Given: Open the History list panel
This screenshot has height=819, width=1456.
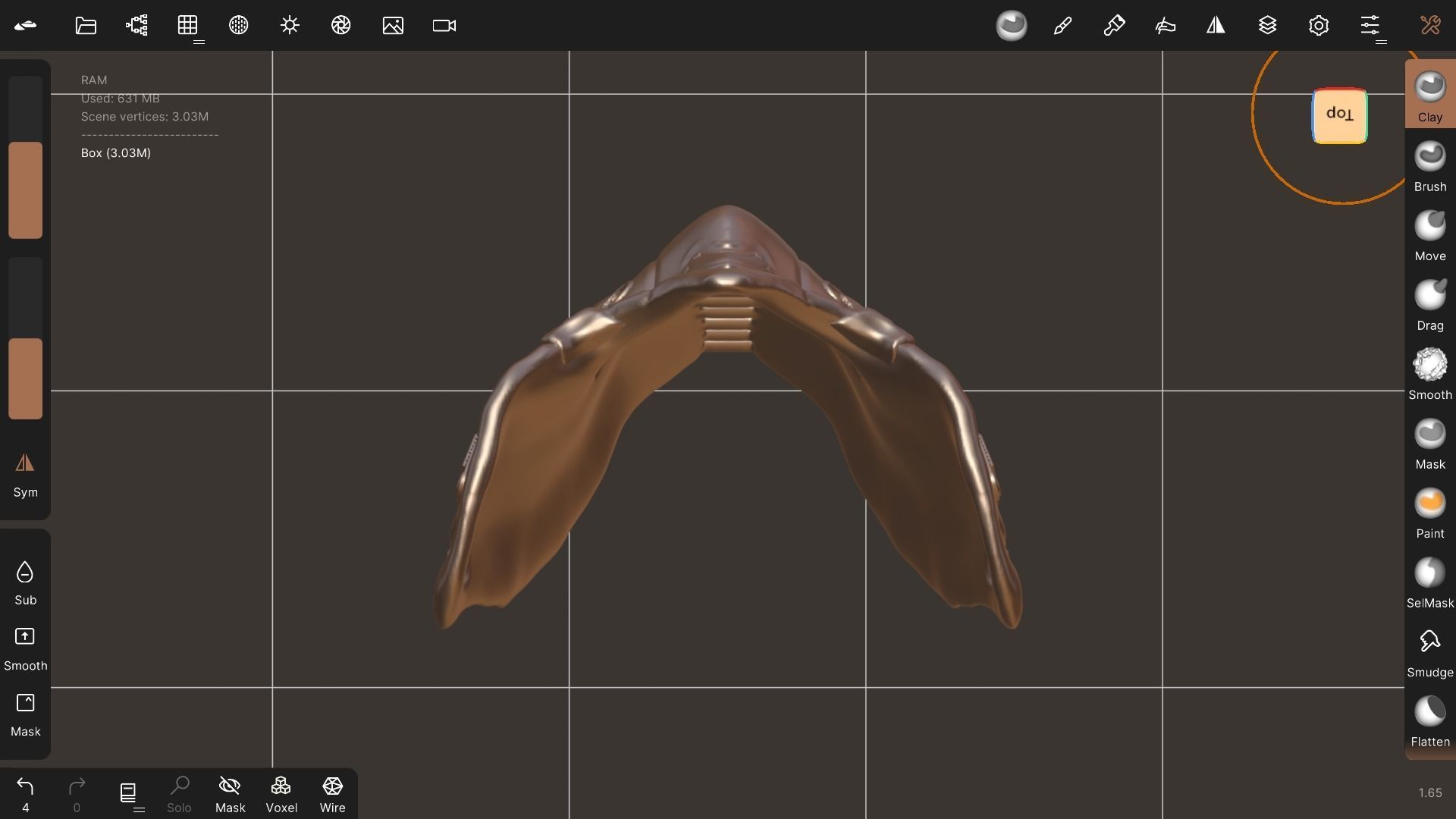Looking at the screenshot, I should (128, 793).
